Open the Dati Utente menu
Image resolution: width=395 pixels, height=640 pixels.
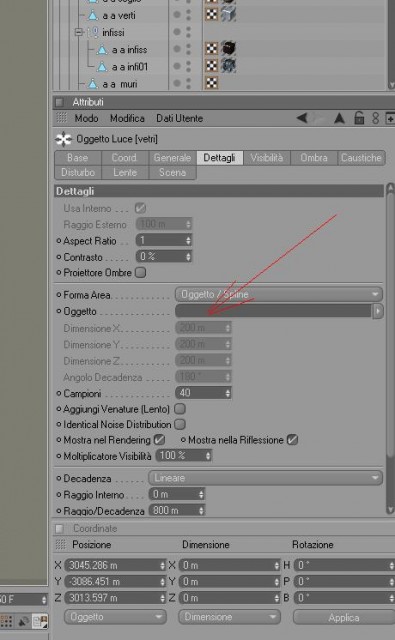coord(180,118)
